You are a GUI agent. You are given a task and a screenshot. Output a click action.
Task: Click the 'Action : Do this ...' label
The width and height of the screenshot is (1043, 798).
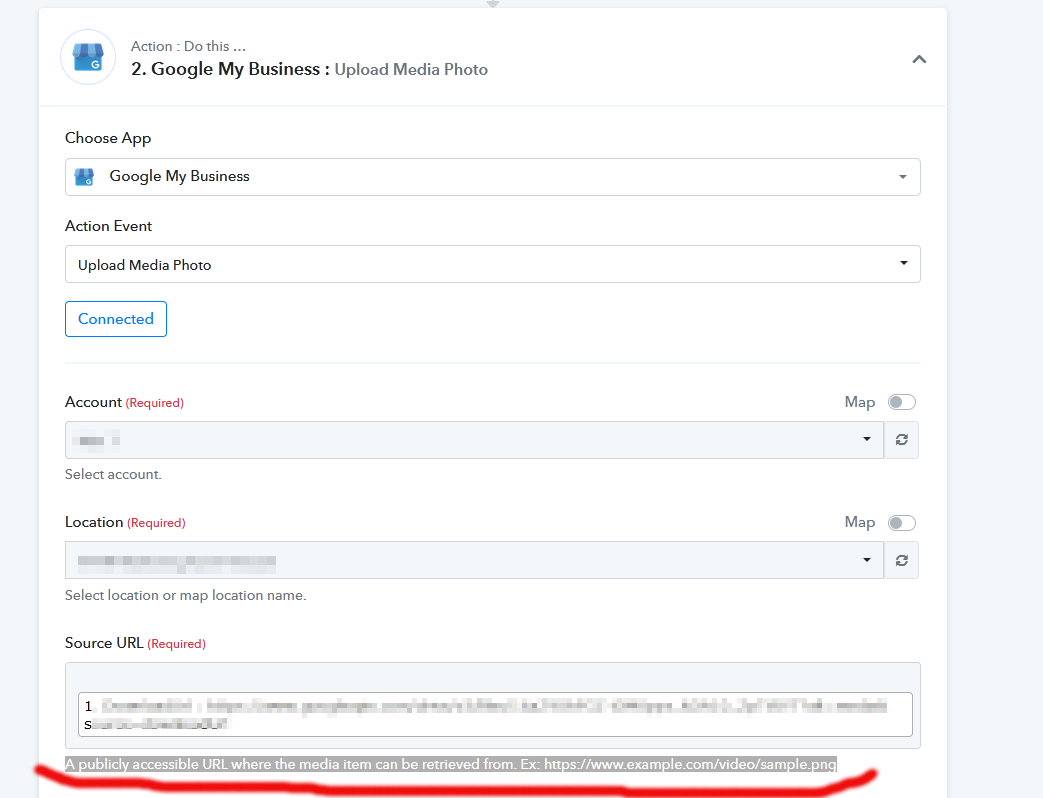point(188,47)
